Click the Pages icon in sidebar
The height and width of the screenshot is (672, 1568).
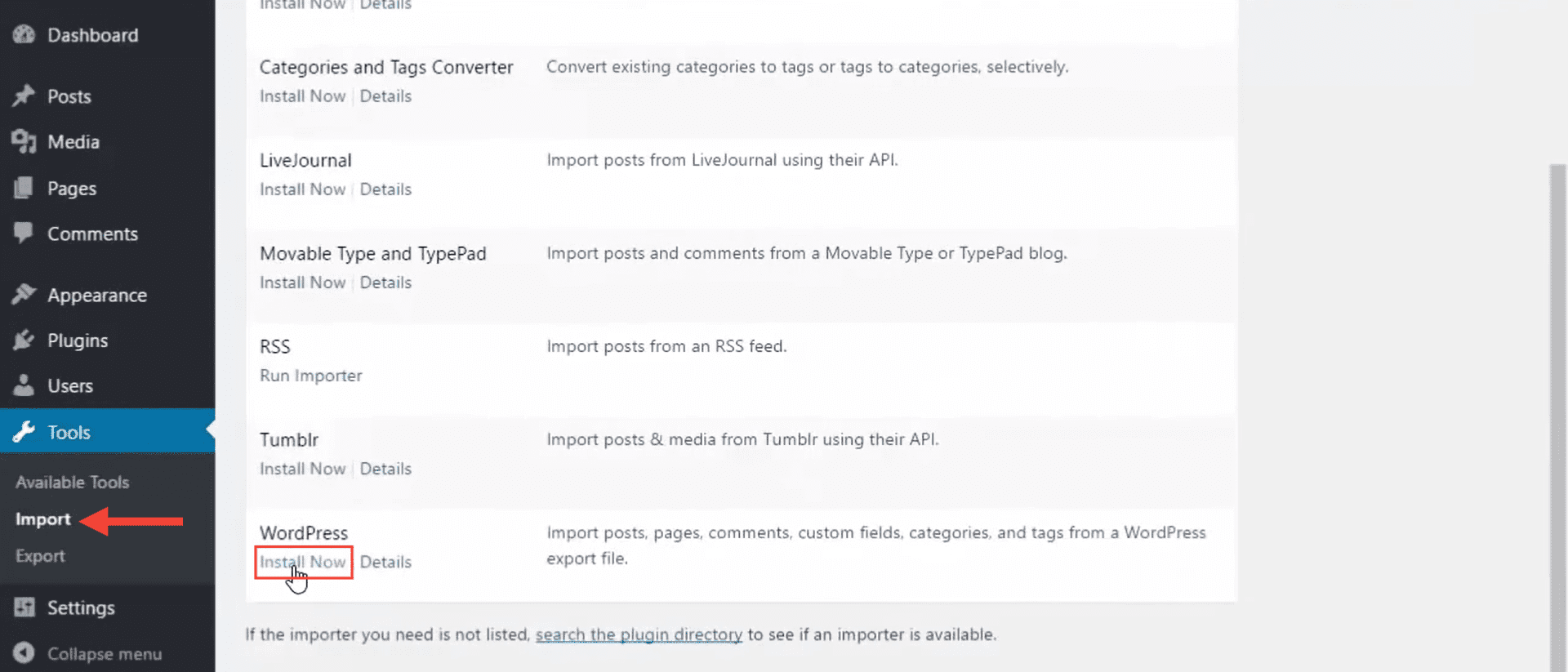24,189
